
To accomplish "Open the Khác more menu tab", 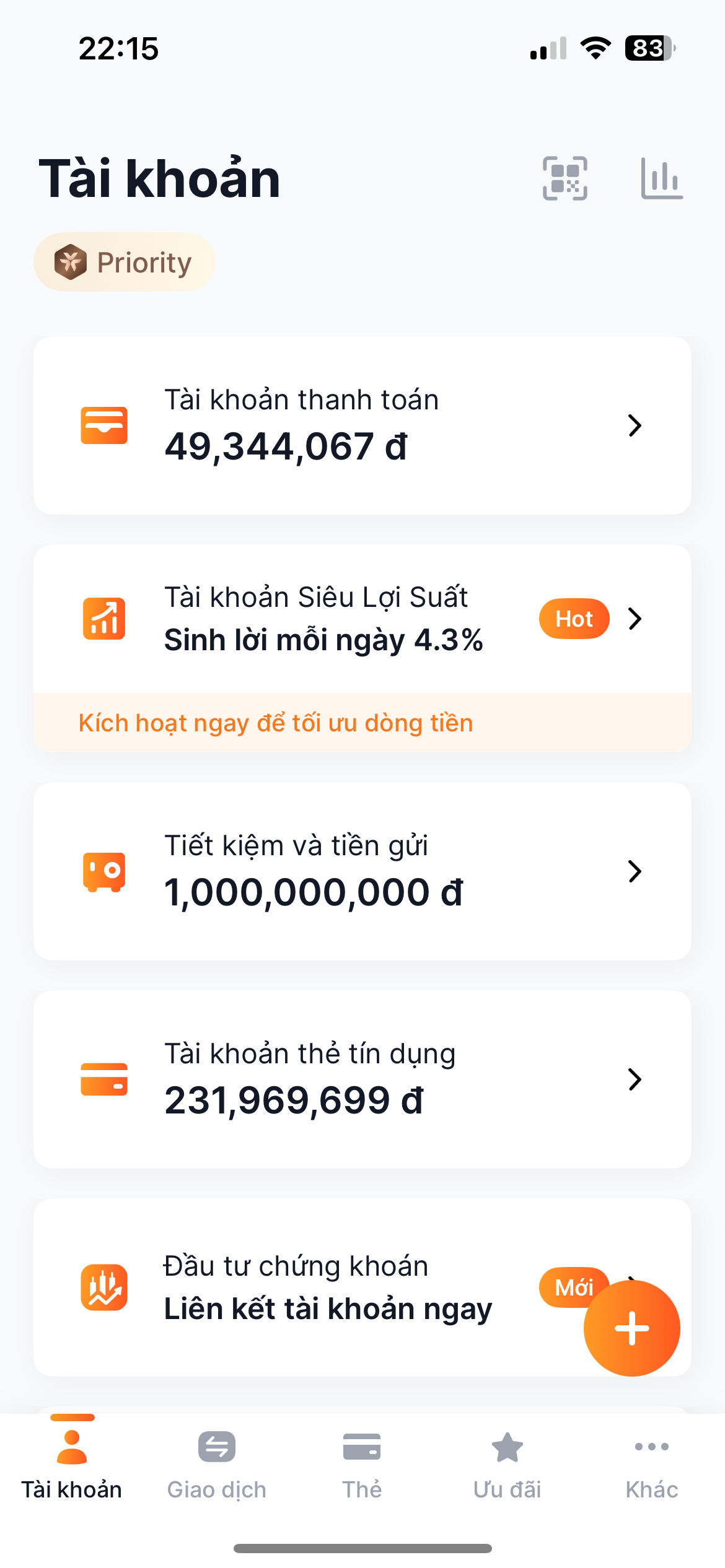I will 652,1463.
